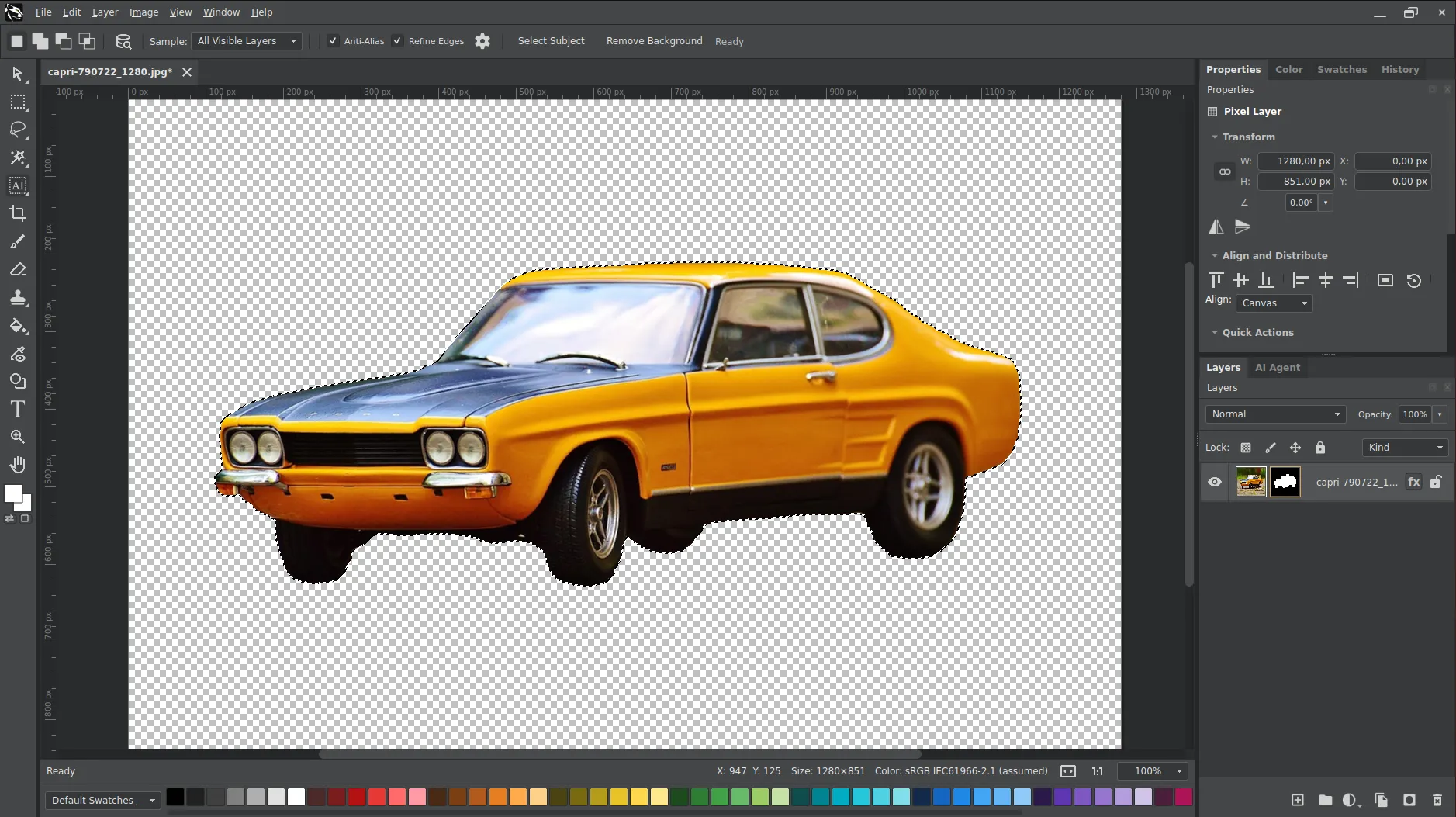This screenshot has height=817, width=1456.
Task: Close the capri-790722_1280.jpg document tab
Action: pos(187,72)
